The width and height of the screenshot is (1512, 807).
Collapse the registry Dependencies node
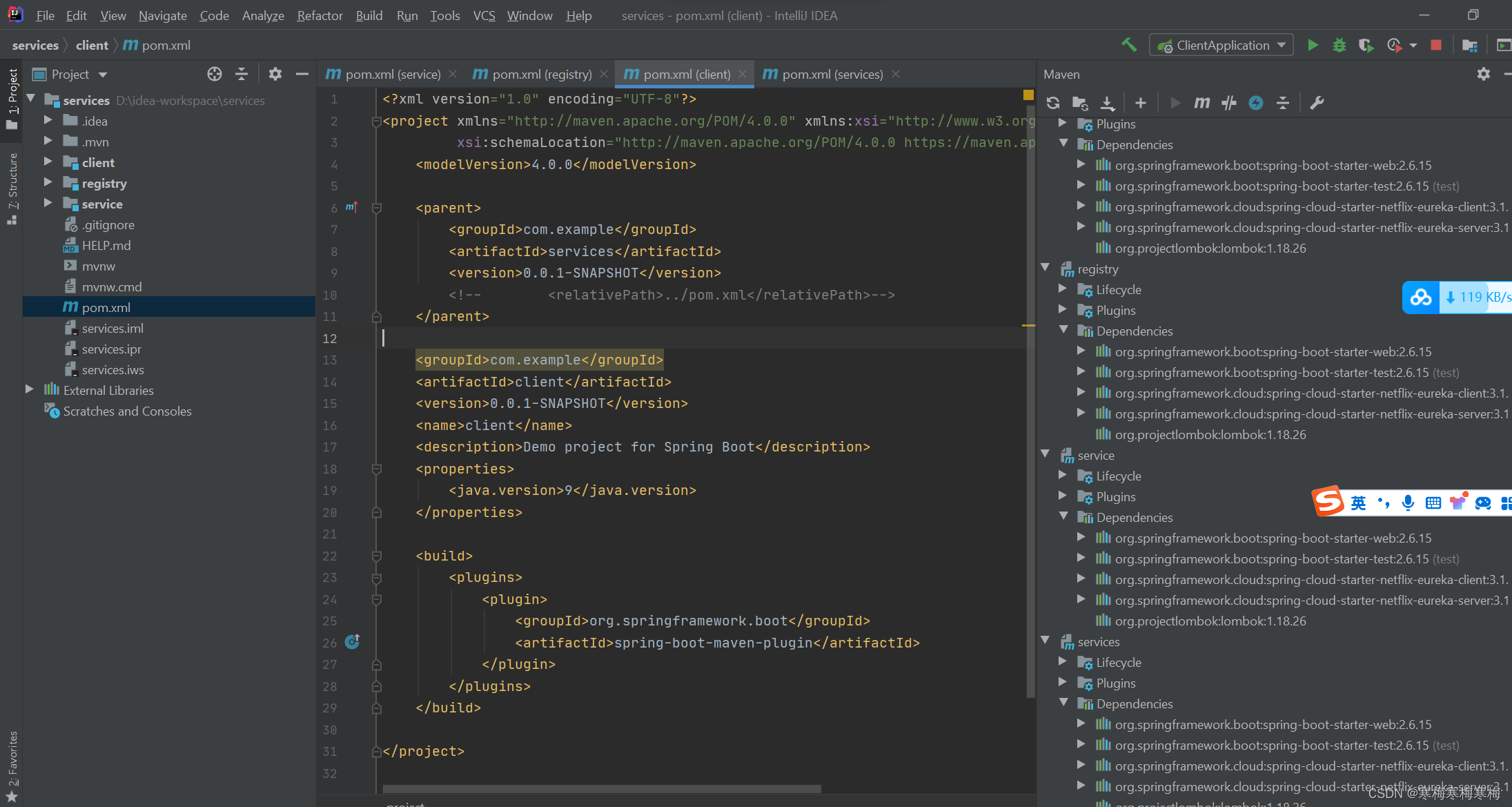click(x=1063, y=330)
